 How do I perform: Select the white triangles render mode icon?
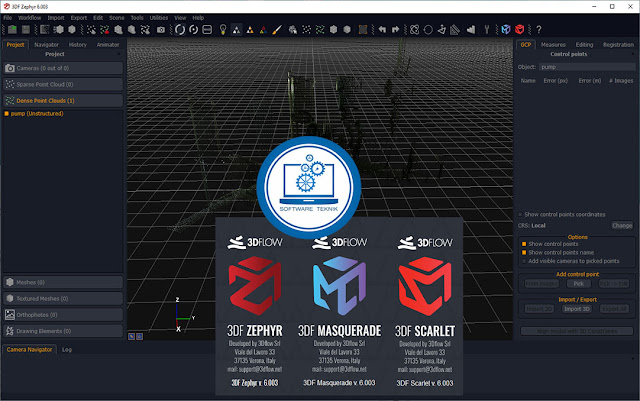(236, 30)
